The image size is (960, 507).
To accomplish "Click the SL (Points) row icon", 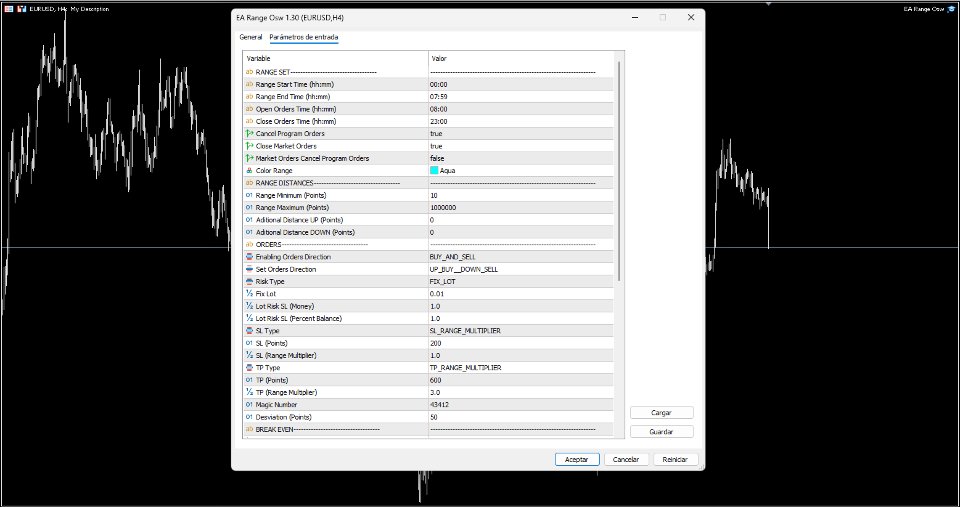I will pos(249,343).
